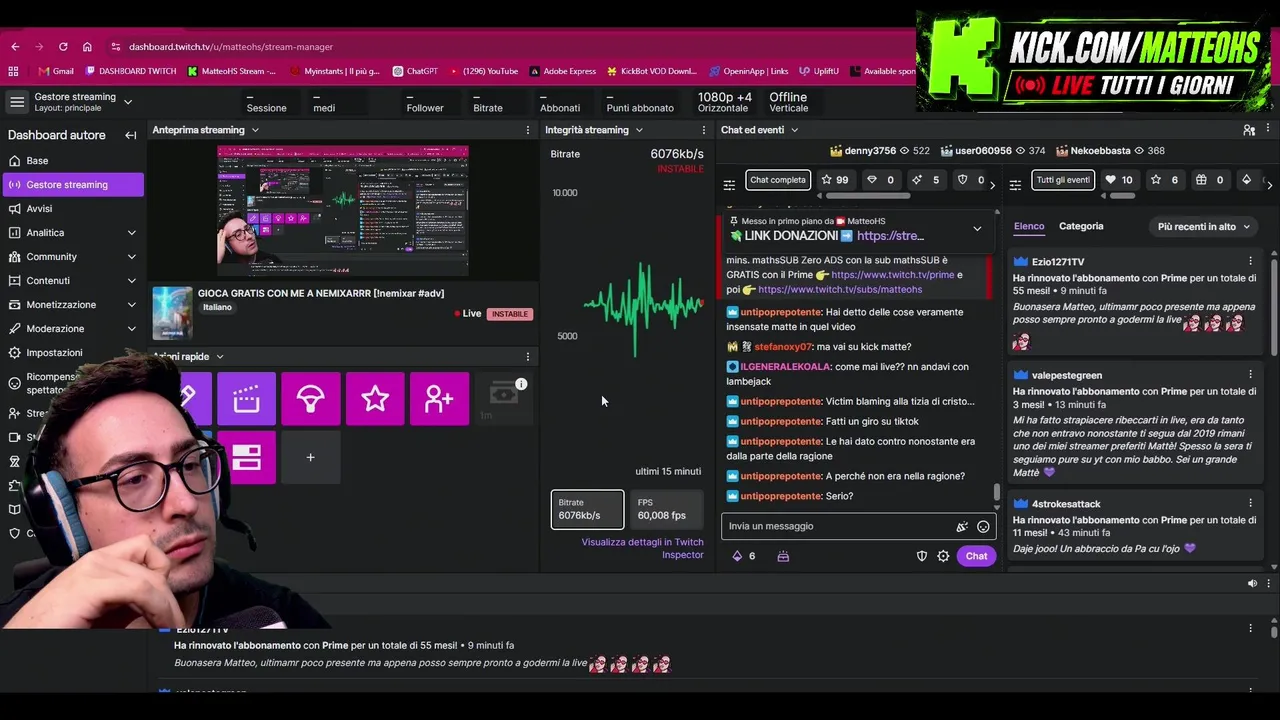The height and width of the screenshot is (720, 1280).
Task: Go back with the browser back arrow
Action: pos(15,47)
